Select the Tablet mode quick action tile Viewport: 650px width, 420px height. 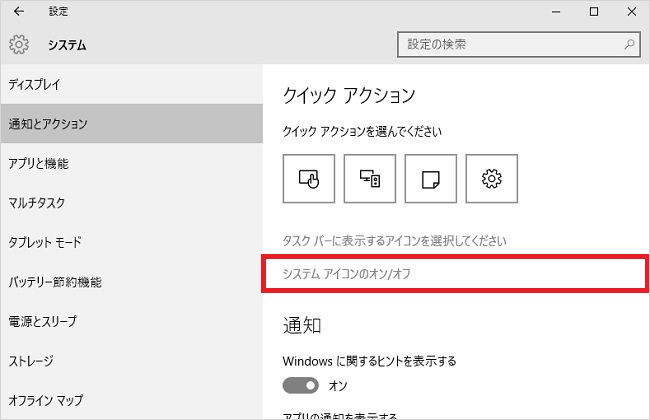pyautogui.click(x=309, y=179)
